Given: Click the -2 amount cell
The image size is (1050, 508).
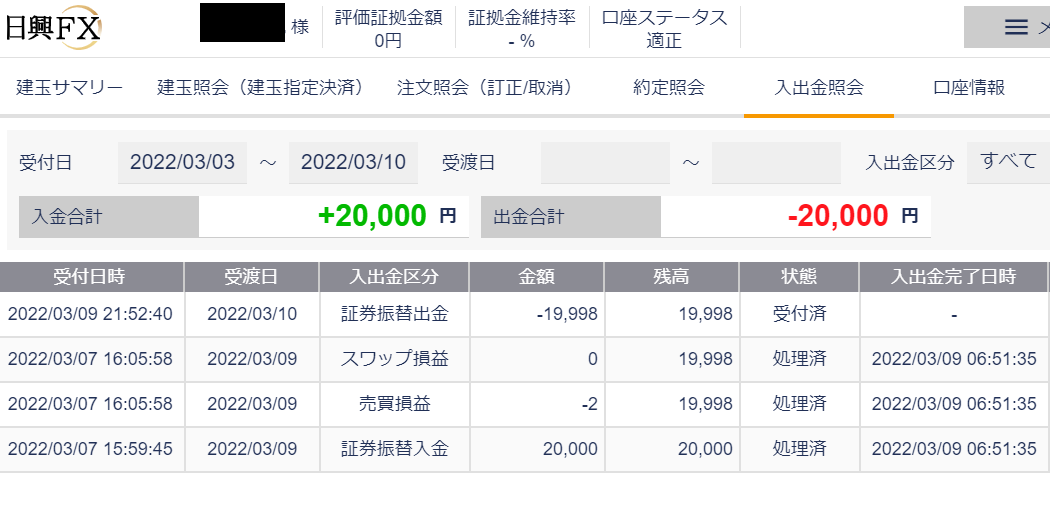Looking at the screenshot, I should pyautogui.click(x=536, y=404).
